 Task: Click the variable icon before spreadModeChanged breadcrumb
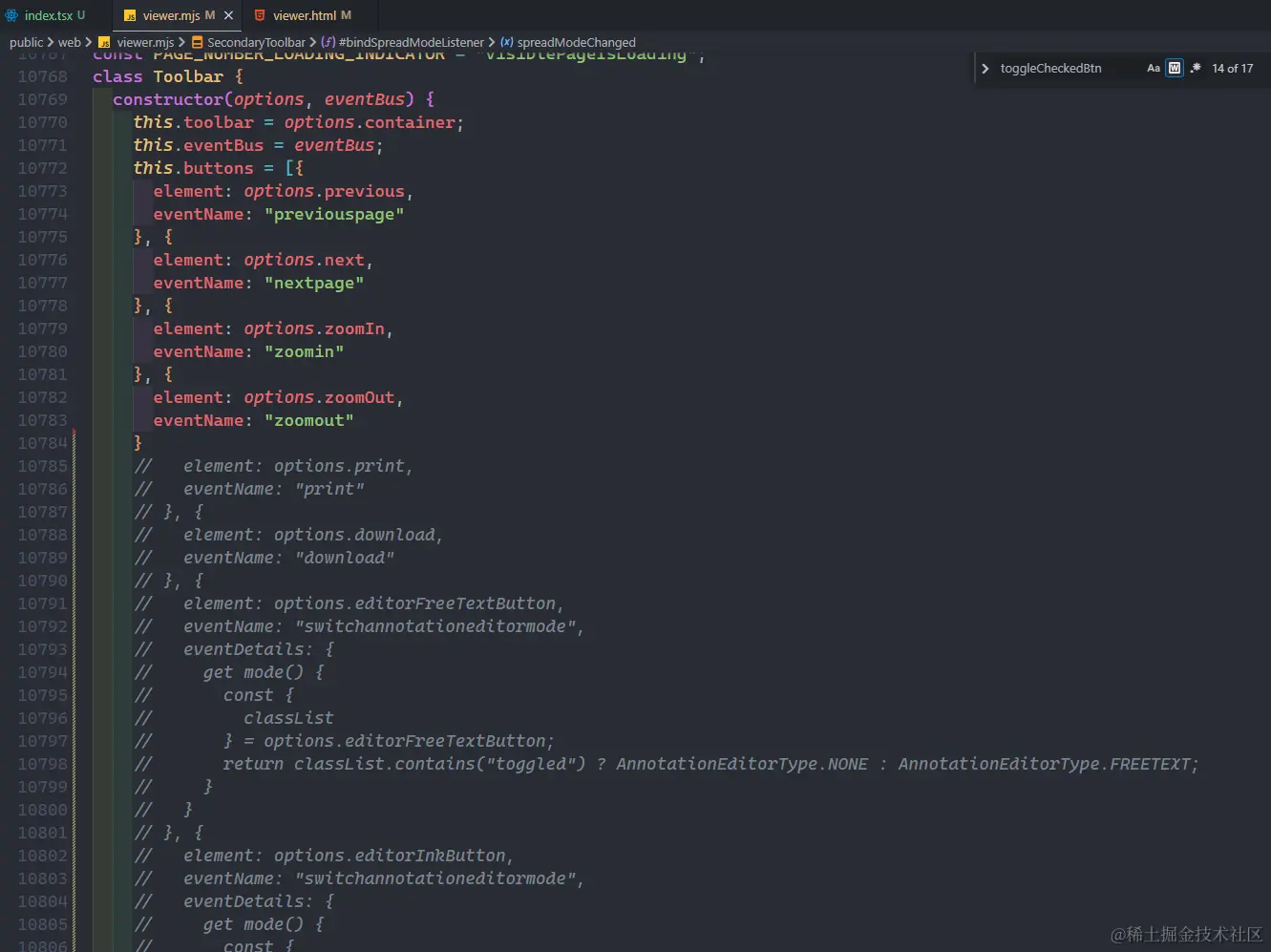pos(504,42)
